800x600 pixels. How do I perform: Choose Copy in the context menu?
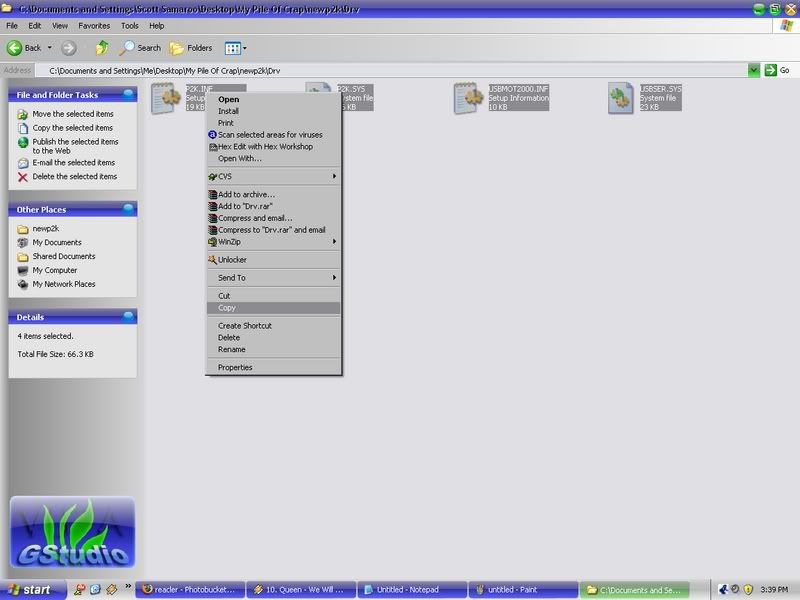[x=273, y=308]
